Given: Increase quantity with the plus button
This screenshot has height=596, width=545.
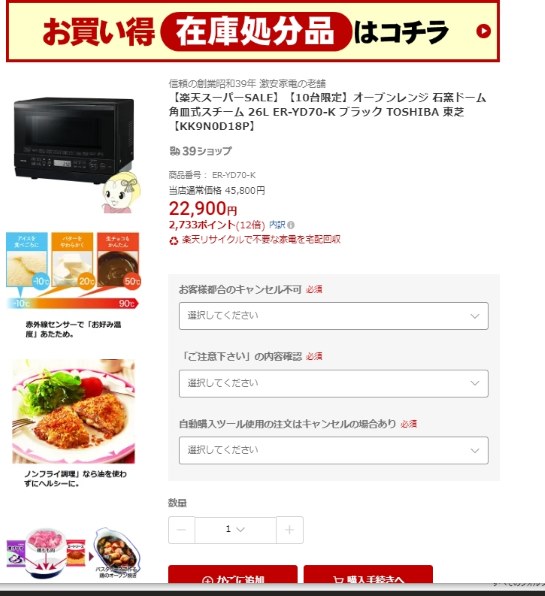Looking at the screenshot, I should point(290,529).
